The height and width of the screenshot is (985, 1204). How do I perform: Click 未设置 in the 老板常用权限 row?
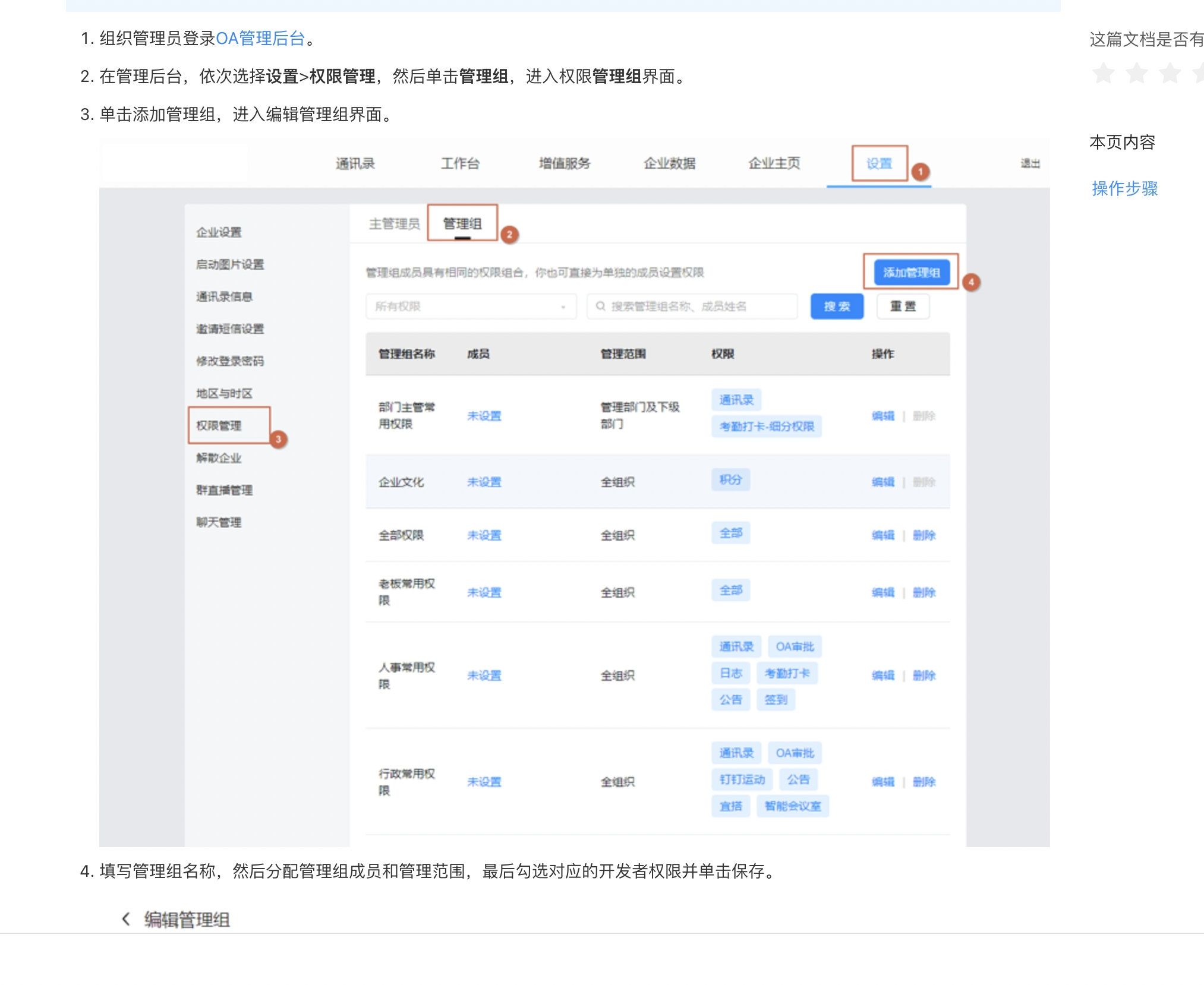point(484,592)
